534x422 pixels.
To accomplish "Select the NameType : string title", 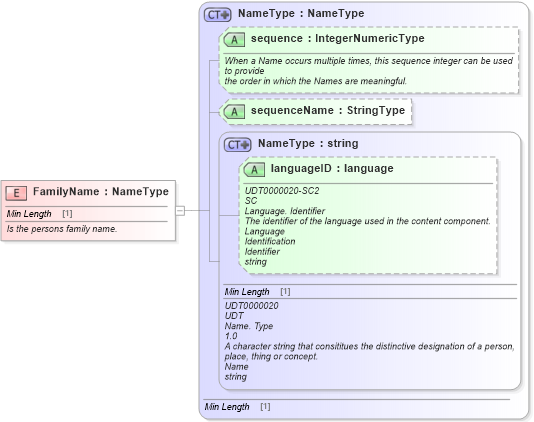I will click(308, 143).
